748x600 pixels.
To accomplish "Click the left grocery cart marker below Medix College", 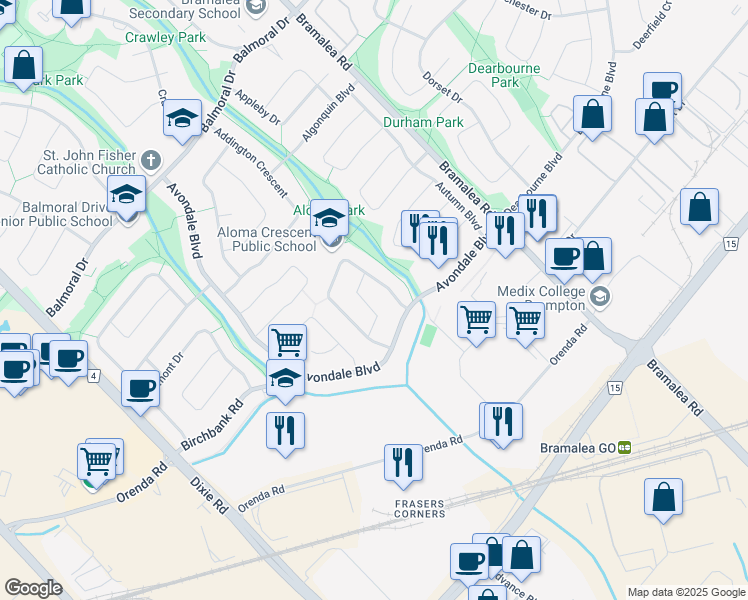I will (x=477, y=322).
